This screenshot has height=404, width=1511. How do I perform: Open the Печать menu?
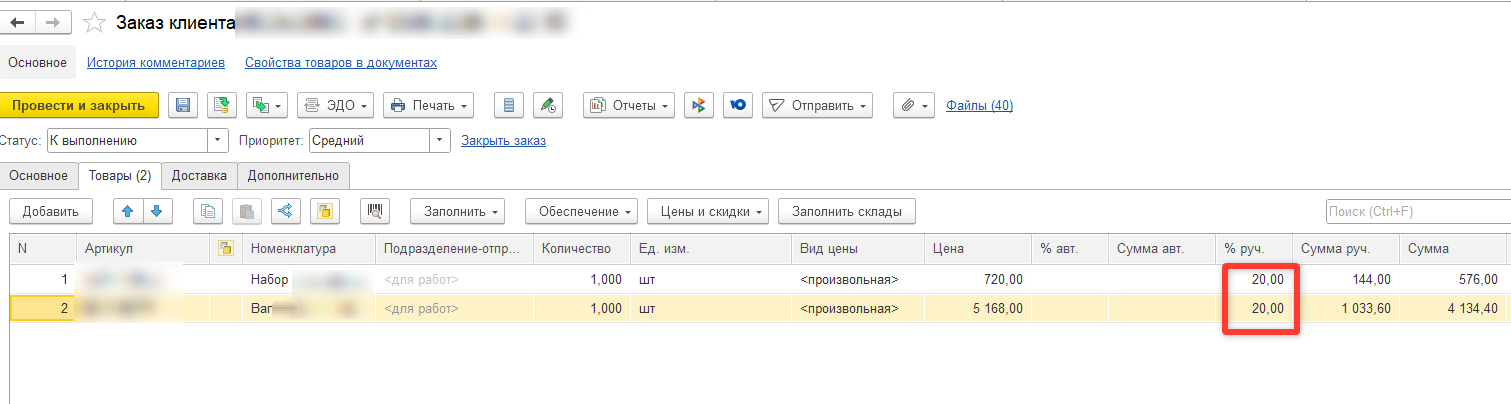point(429,105)
